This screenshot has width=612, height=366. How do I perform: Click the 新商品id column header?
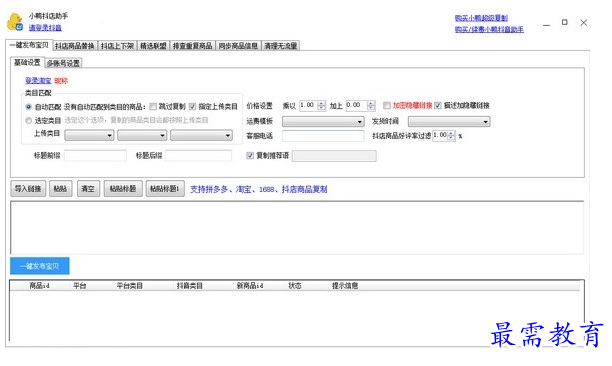coord(250,286)
